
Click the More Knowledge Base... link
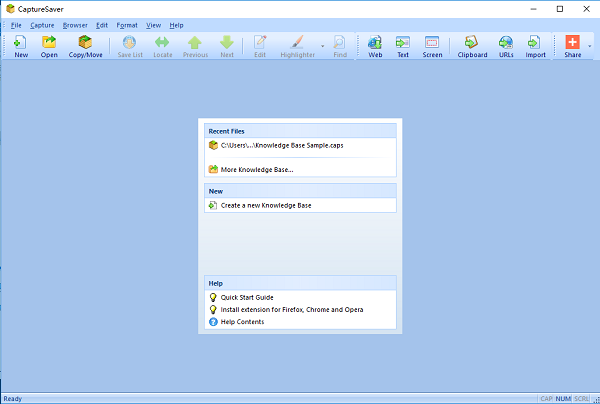pyautogui.click(x=256, y=169)
